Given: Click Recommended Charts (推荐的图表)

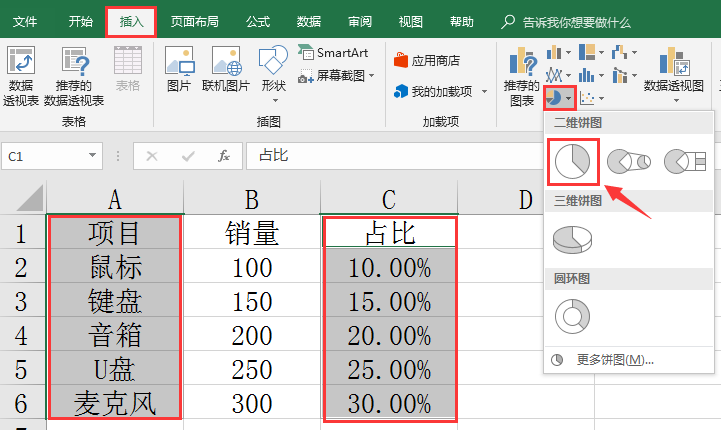Looking at the screenshot, I should 521,76.
